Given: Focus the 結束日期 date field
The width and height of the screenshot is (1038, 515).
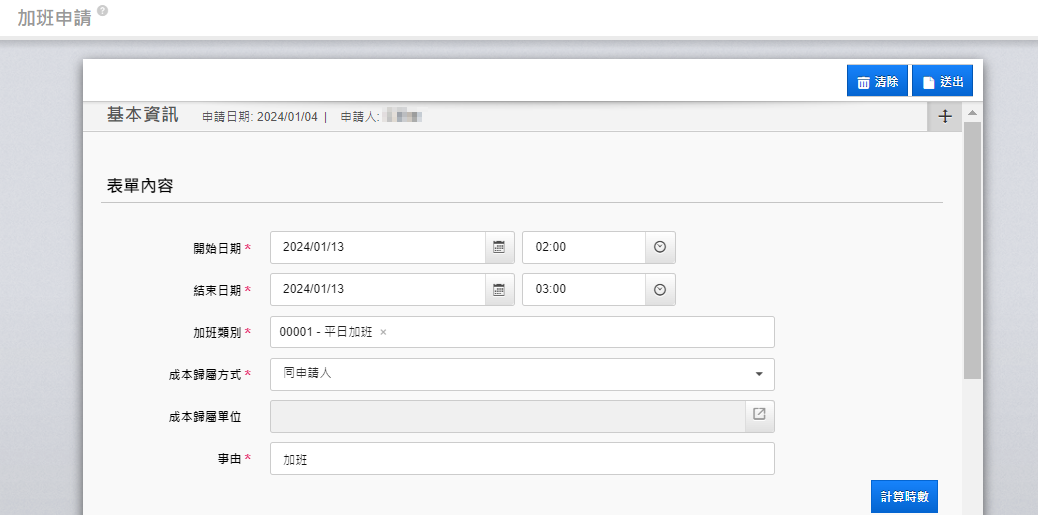Looking at the screenshot, I should tap(378, 289).
